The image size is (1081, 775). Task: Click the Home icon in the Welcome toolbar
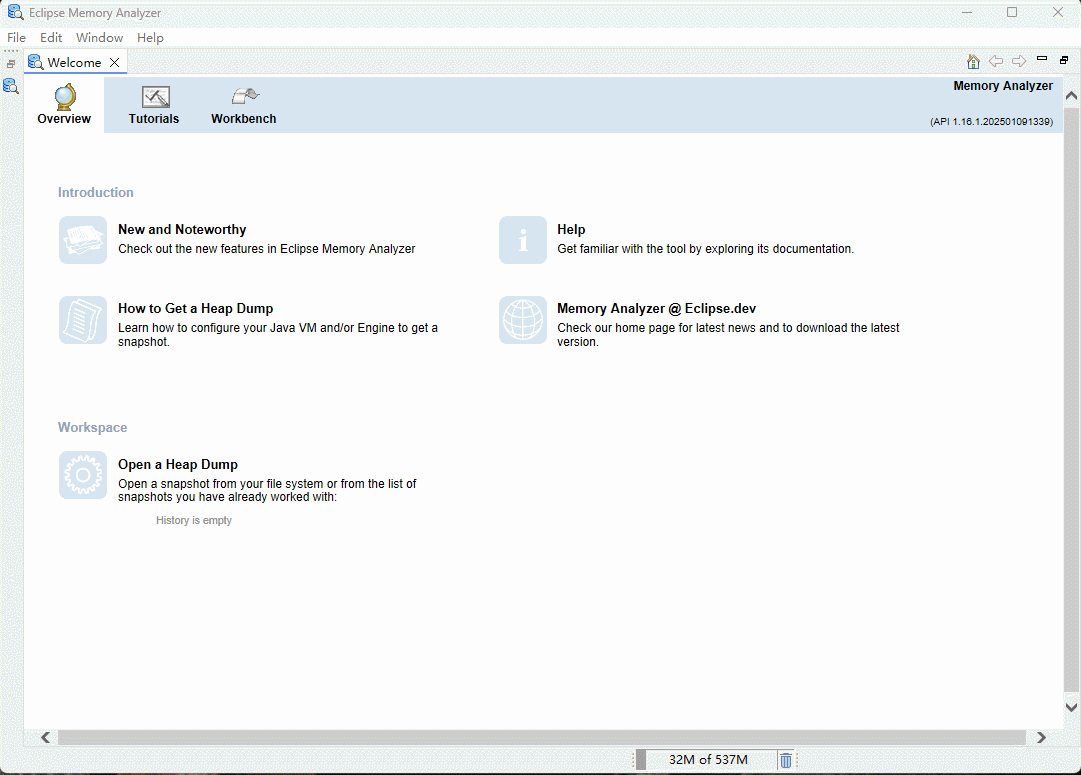pos(973,62)
